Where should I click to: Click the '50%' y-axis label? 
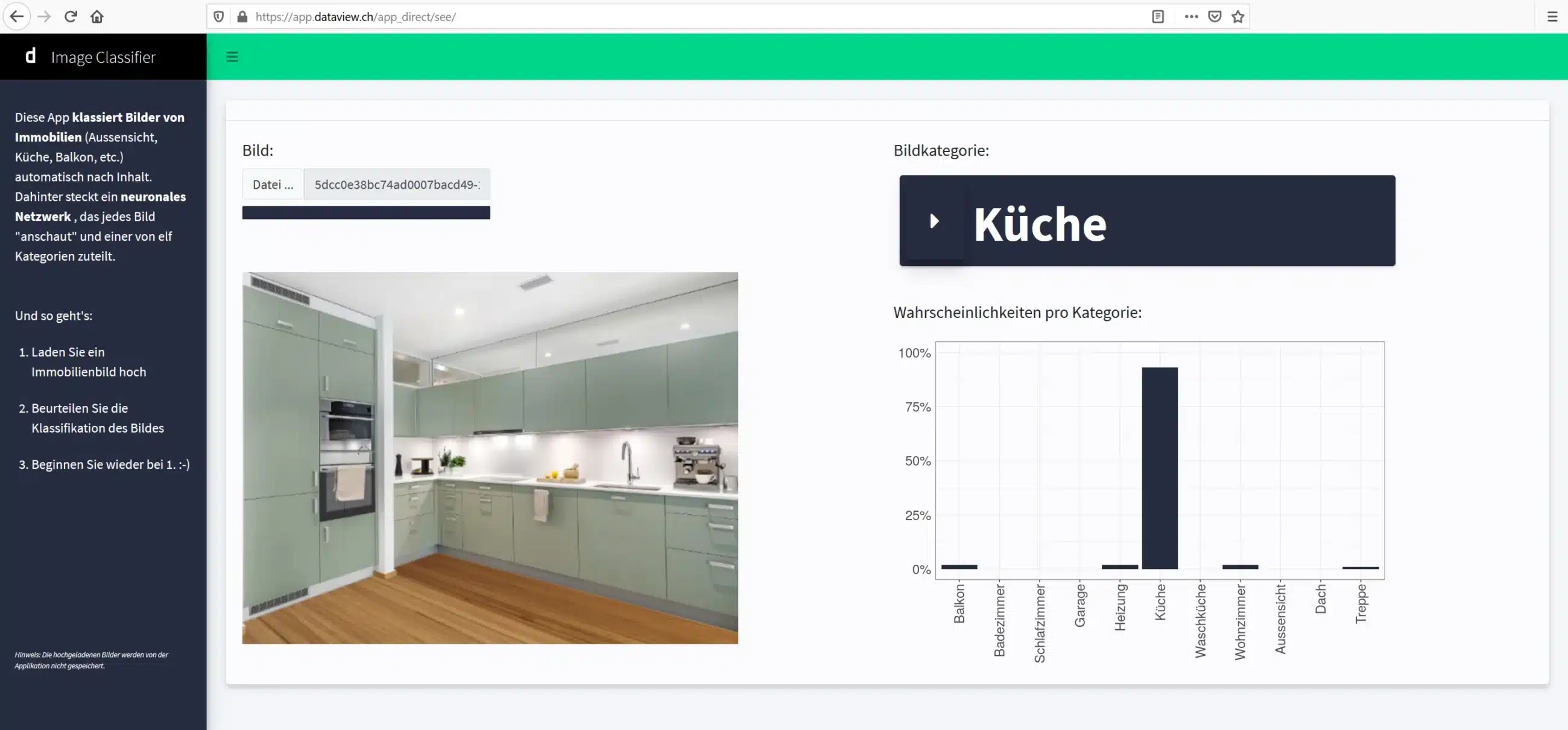[918, 461]
